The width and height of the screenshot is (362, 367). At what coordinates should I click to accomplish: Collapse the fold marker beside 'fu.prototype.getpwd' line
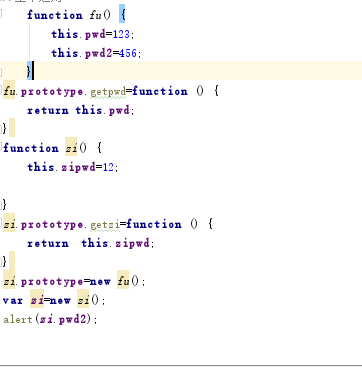(1, 89)
